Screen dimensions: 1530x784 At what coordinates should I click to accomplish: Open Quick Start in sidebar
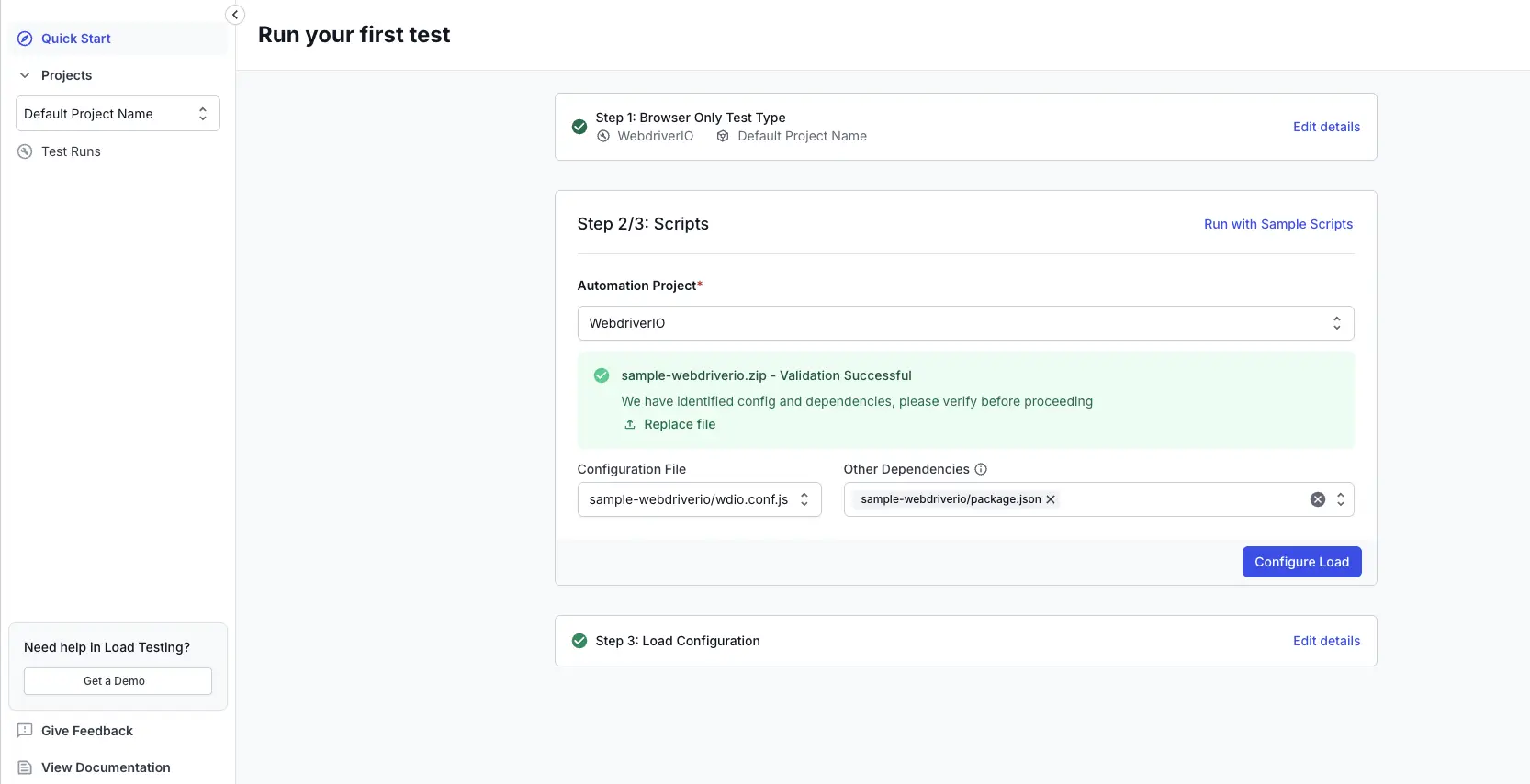[x=118, y=39]
